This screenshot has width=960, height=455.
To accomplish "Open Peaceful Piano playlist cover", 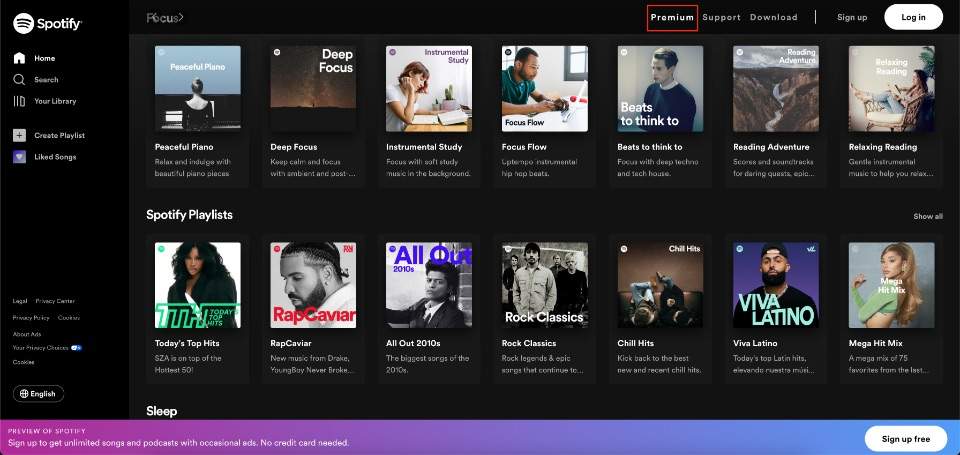I will pos(198,89).
